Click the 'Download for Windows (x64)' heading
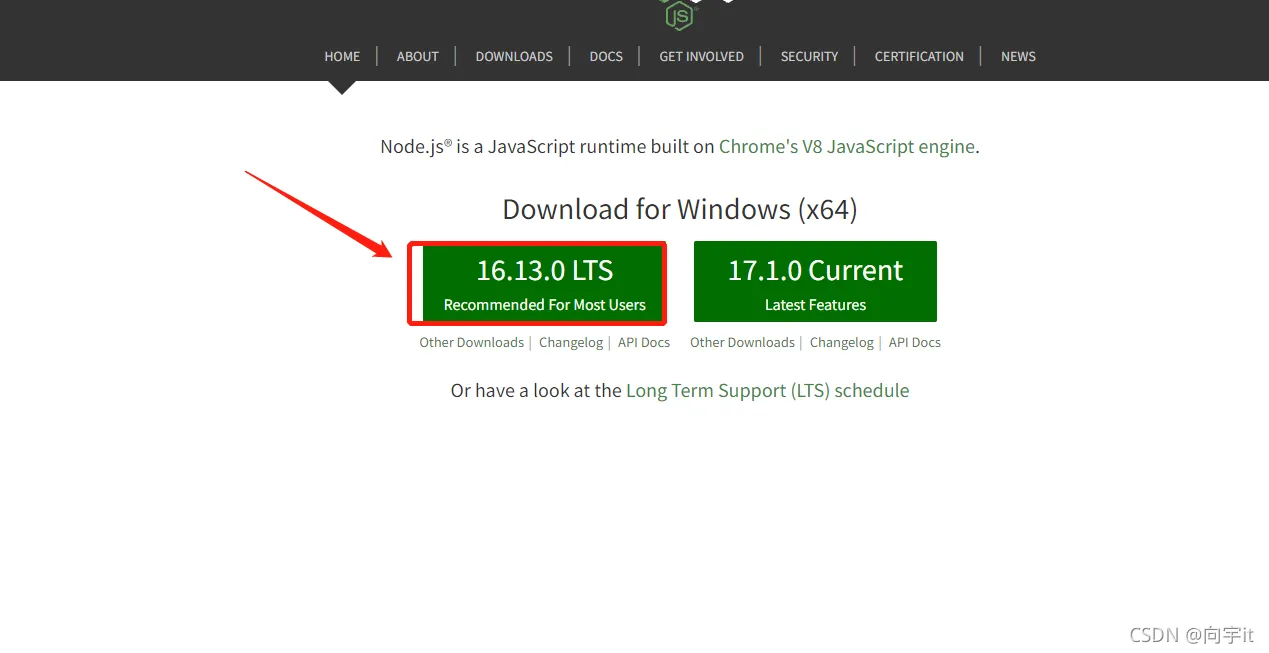This screenshot has height=653, width=1269. coord(680,209)
